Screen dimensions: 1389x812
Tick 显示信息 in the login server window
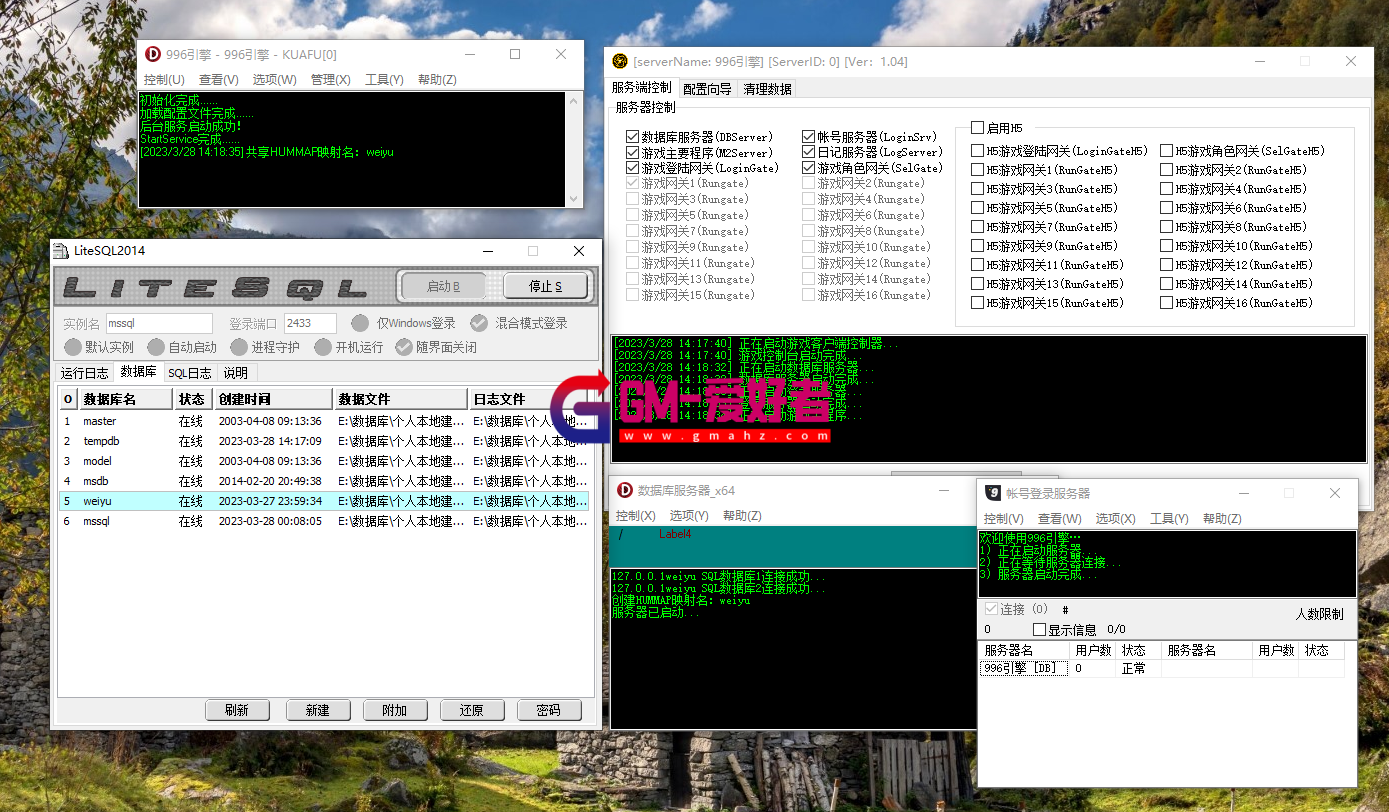pyautogui.click(x=1039, y=630)
